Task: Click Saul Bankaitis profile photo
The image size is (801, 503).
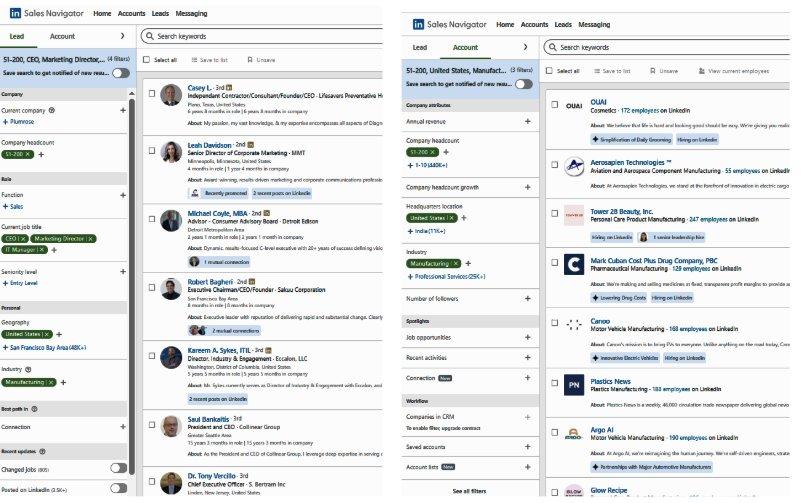Action: pyautogui.click(x=171, y=426)
